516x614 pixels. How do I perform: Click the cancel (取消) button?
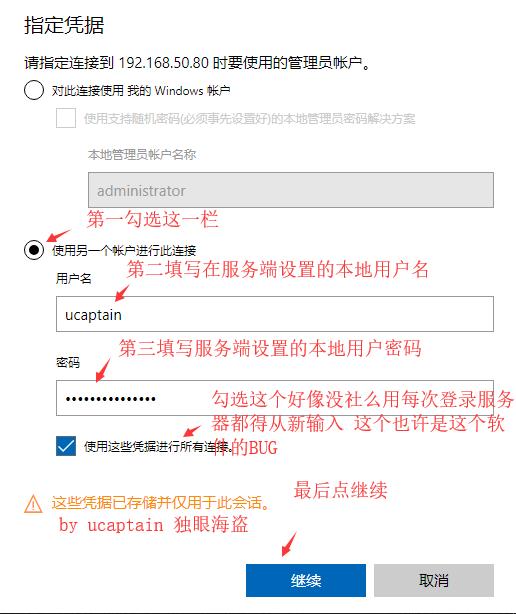[x=434, y=580]
